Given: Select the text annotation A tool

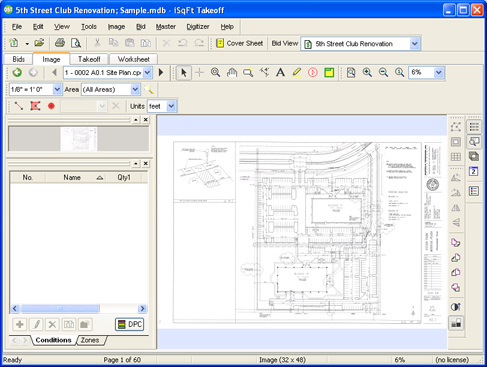Looking at the screenshot, I should click(280, 72).
